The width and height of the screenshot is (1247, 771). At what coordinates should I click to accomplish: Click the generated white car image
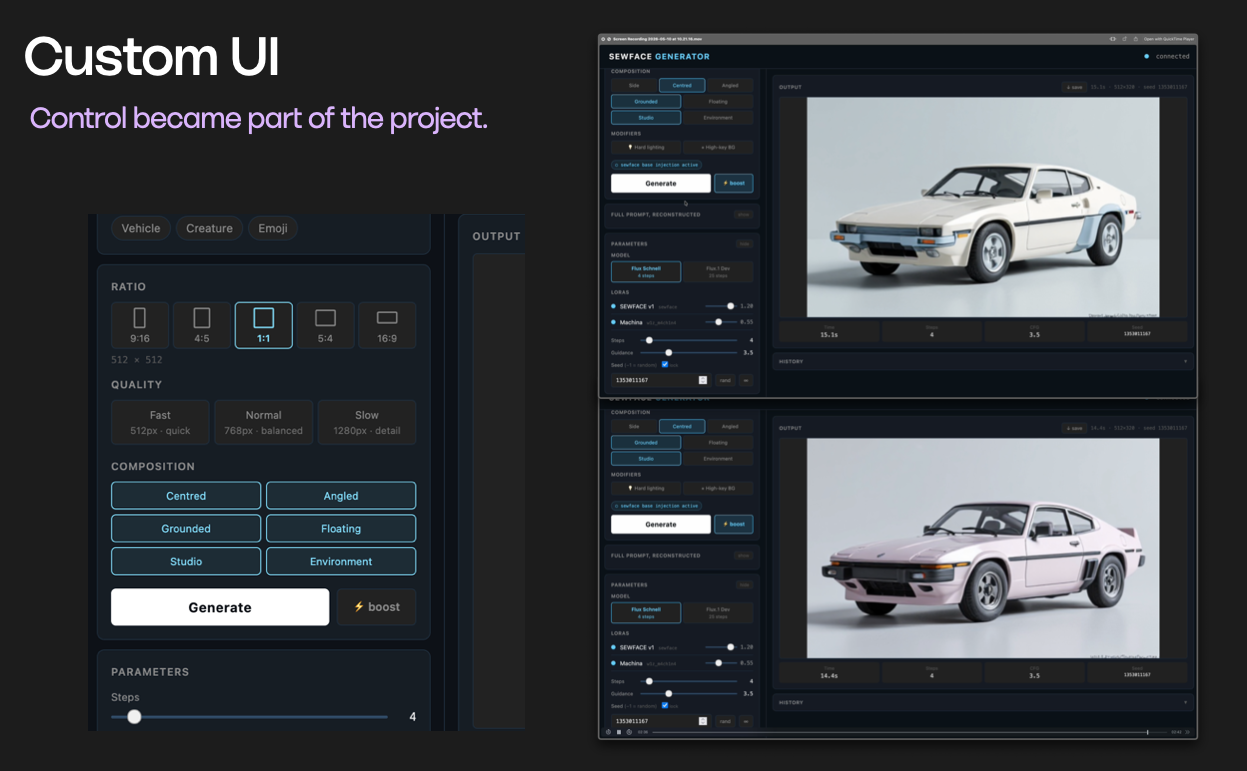982,206
